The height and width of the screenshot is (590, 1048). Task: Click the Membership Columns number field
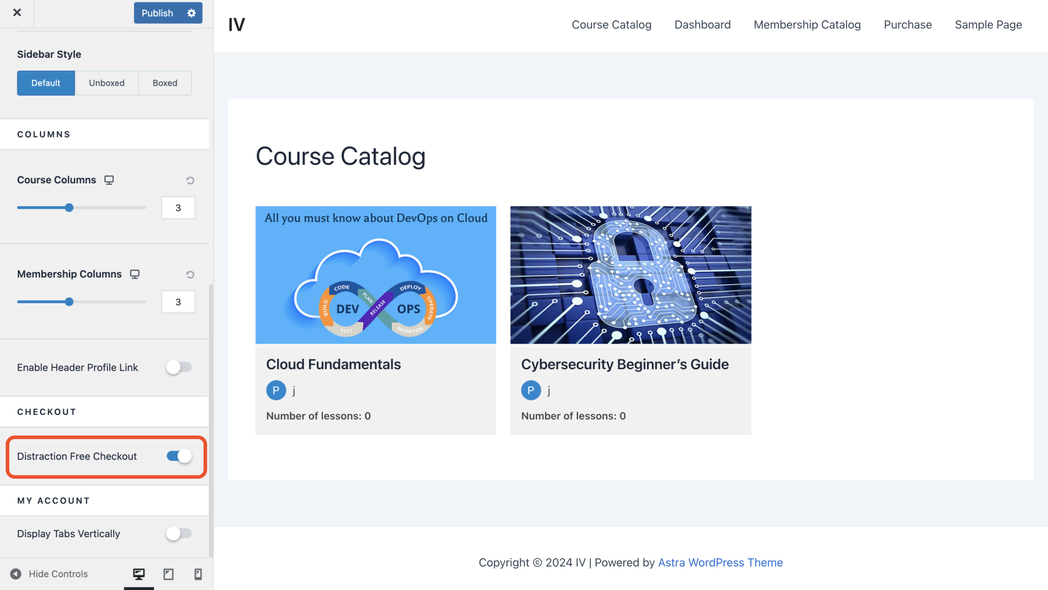point(178,302)
